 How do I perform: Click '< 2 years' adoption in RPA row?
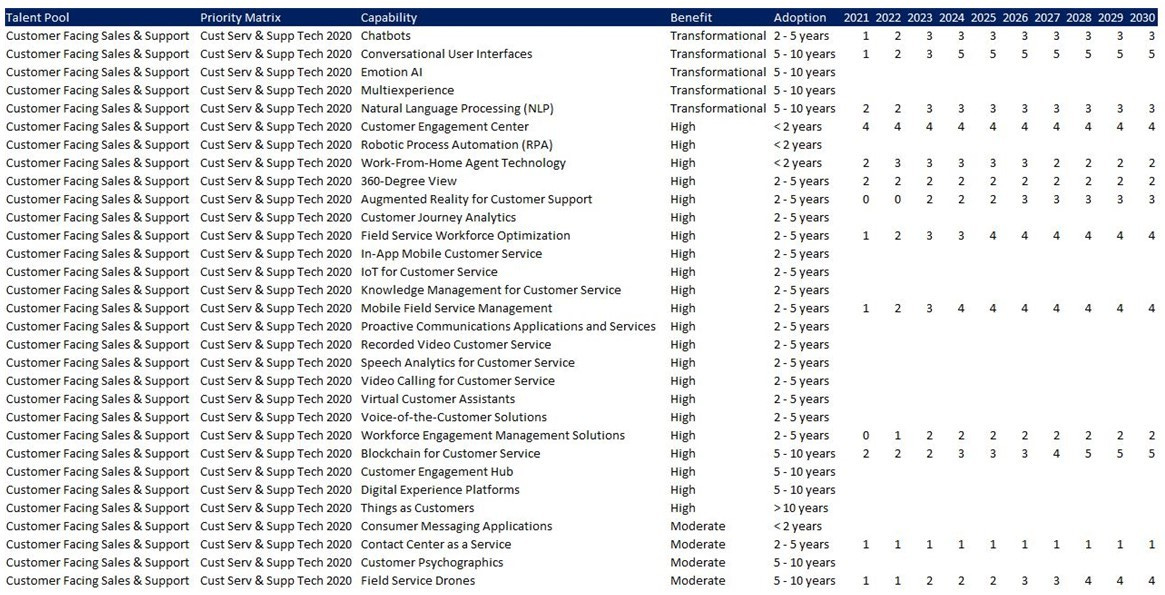tap(798, 145)
